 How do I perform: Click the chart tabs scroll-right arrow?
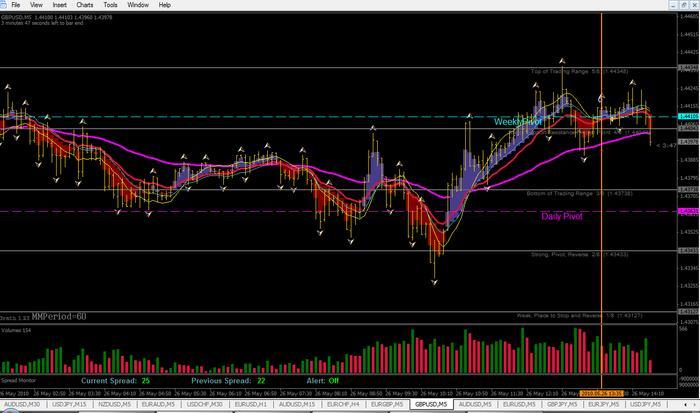tap(695, 405)
